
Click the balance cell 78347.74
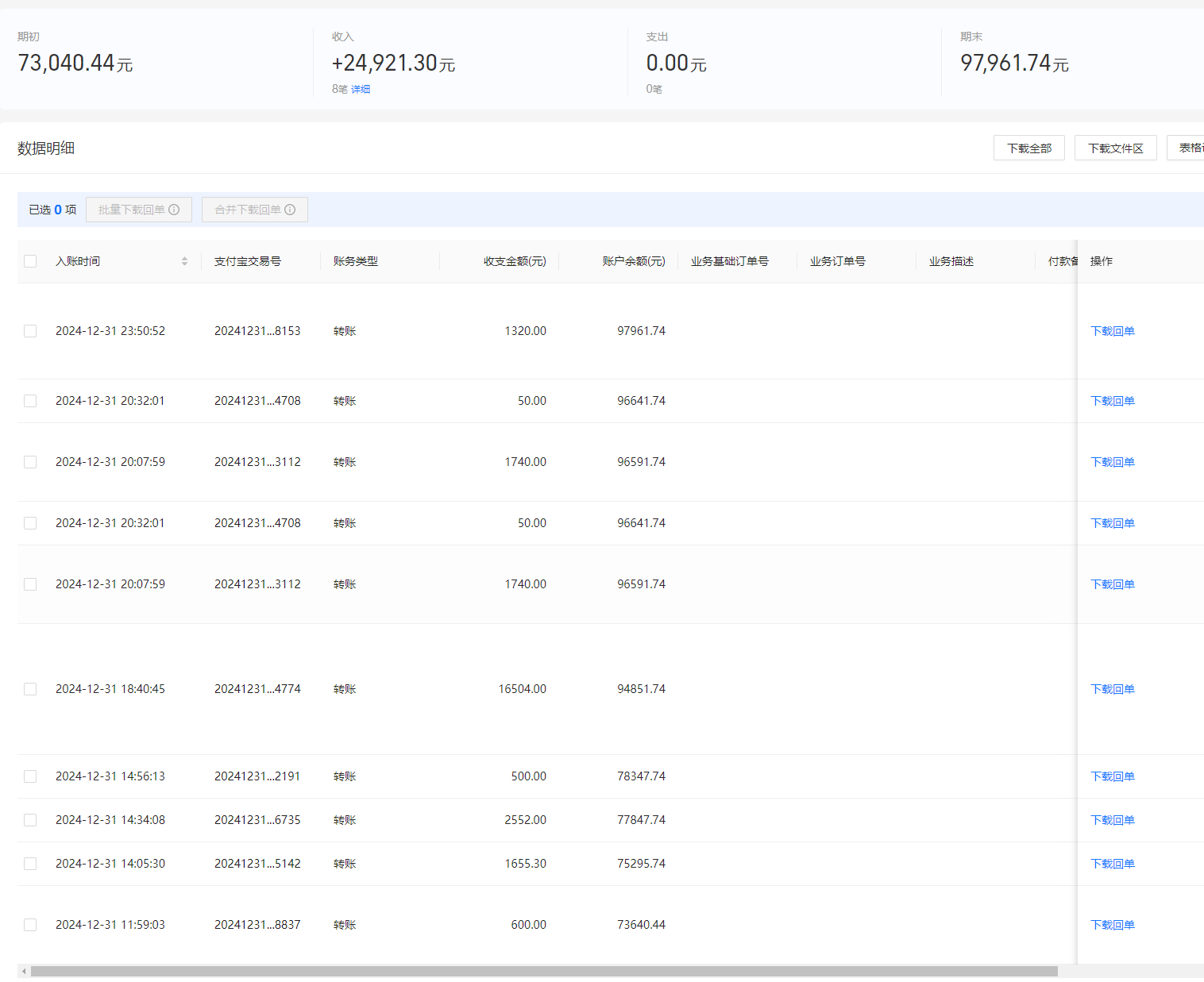[642, 776]
